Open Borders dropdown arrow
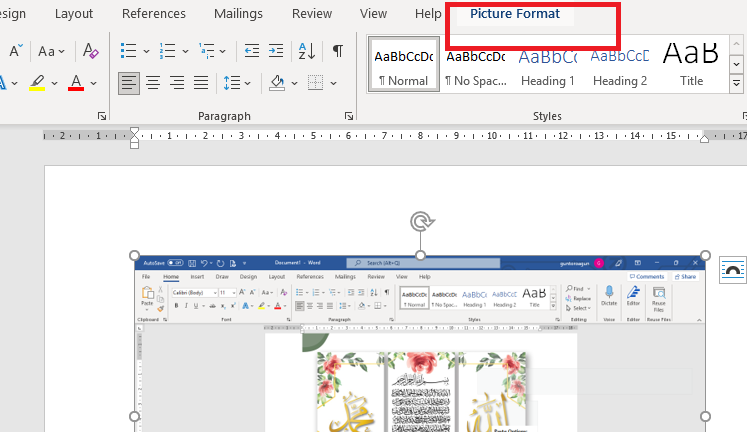 pyautogui.click(x=333, y=83)
